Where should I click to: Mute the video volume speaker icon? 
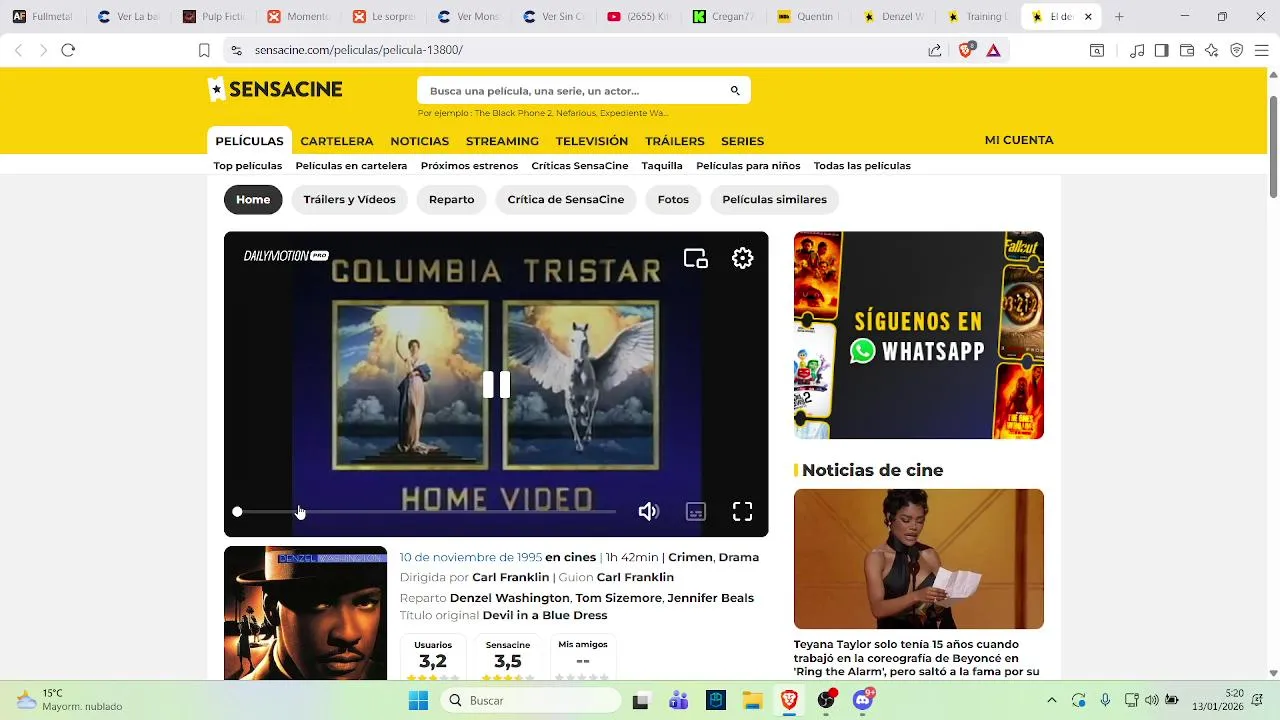pyautogui.click(x=648, y=512)
